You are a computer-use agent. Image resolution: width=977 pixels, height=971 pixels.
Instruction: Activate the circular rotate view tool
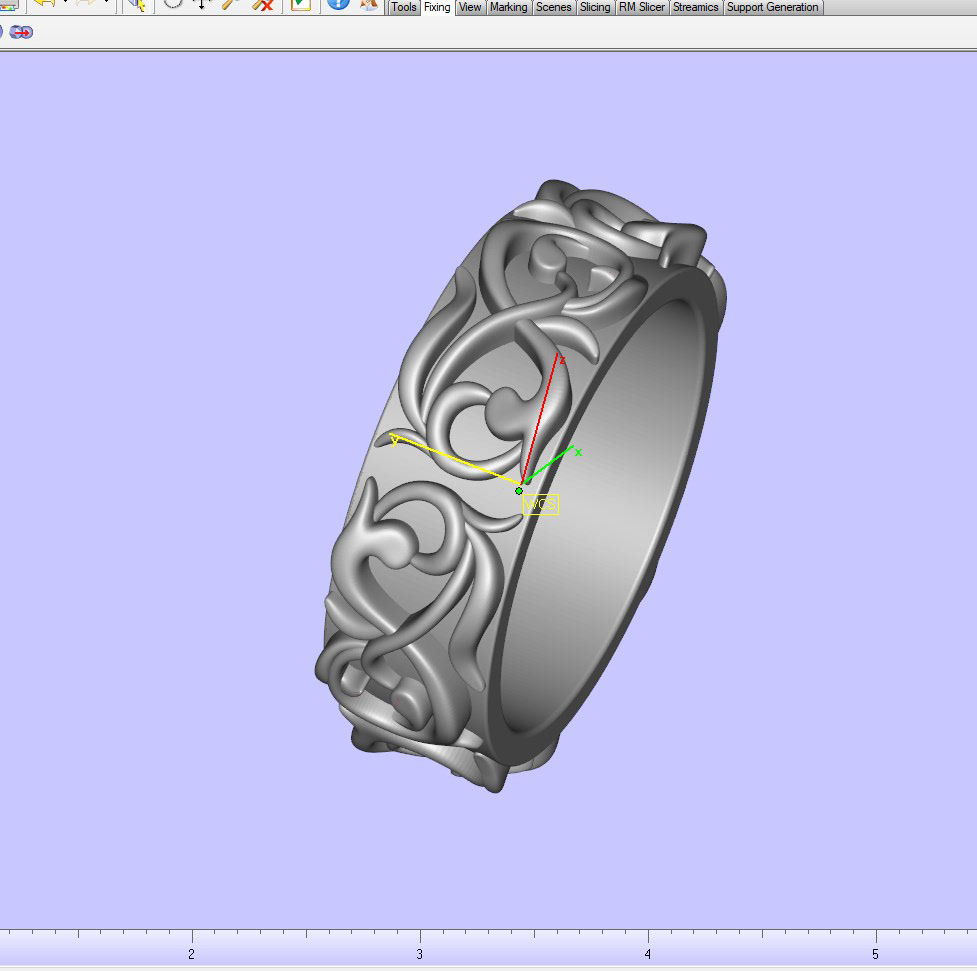[173, 4]
